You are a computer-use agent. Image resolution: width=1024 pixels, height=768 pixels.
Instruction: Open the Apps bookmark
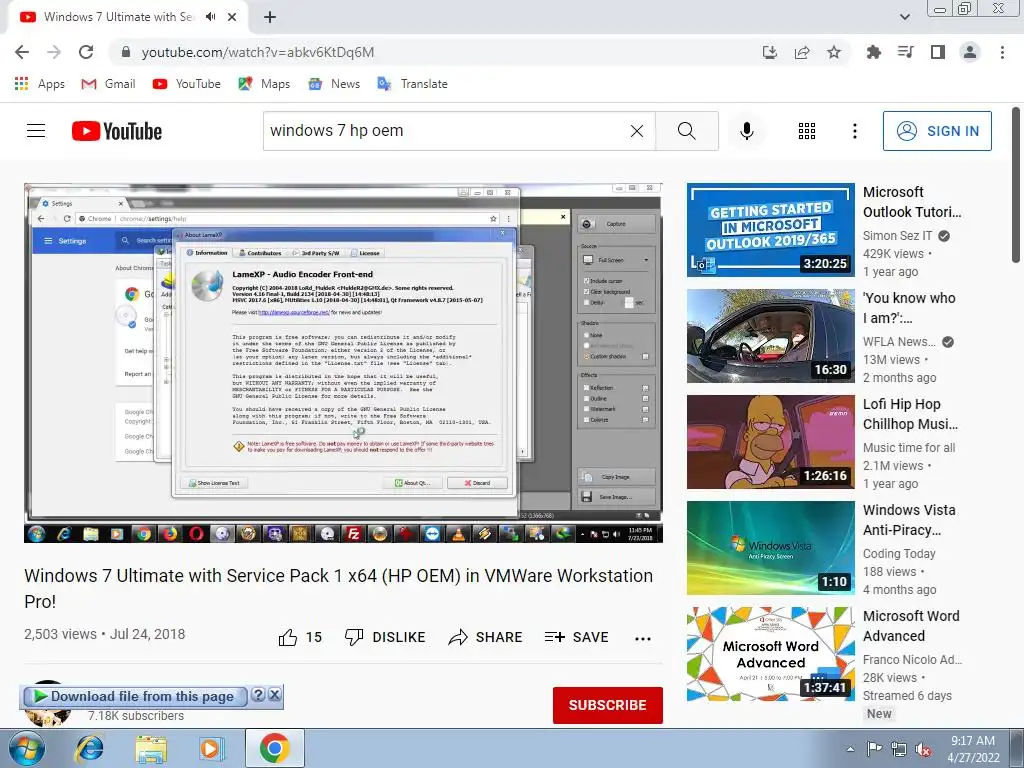pyautogui.click(x=40, y=84)
